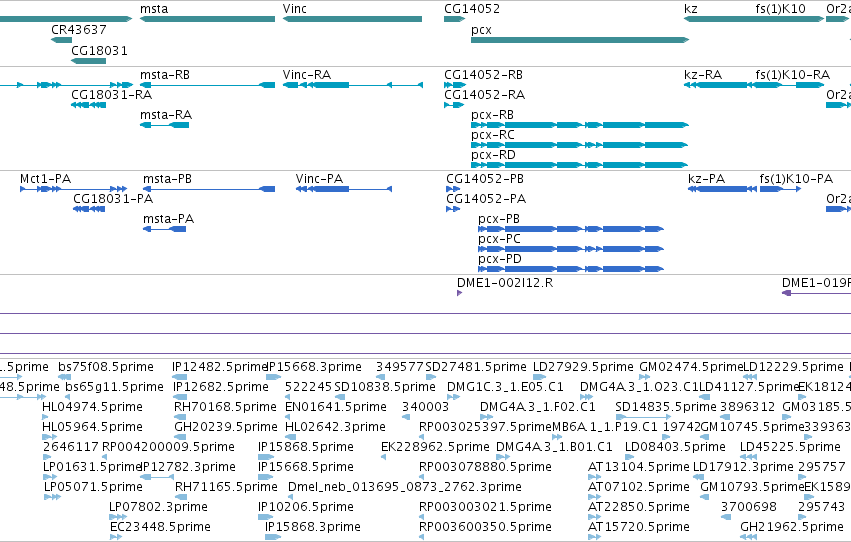Image resolution: width=851 pixels, height=542 pixels.
Task: Select the SD10838.5prime EST label
Action: pos(385,387)
